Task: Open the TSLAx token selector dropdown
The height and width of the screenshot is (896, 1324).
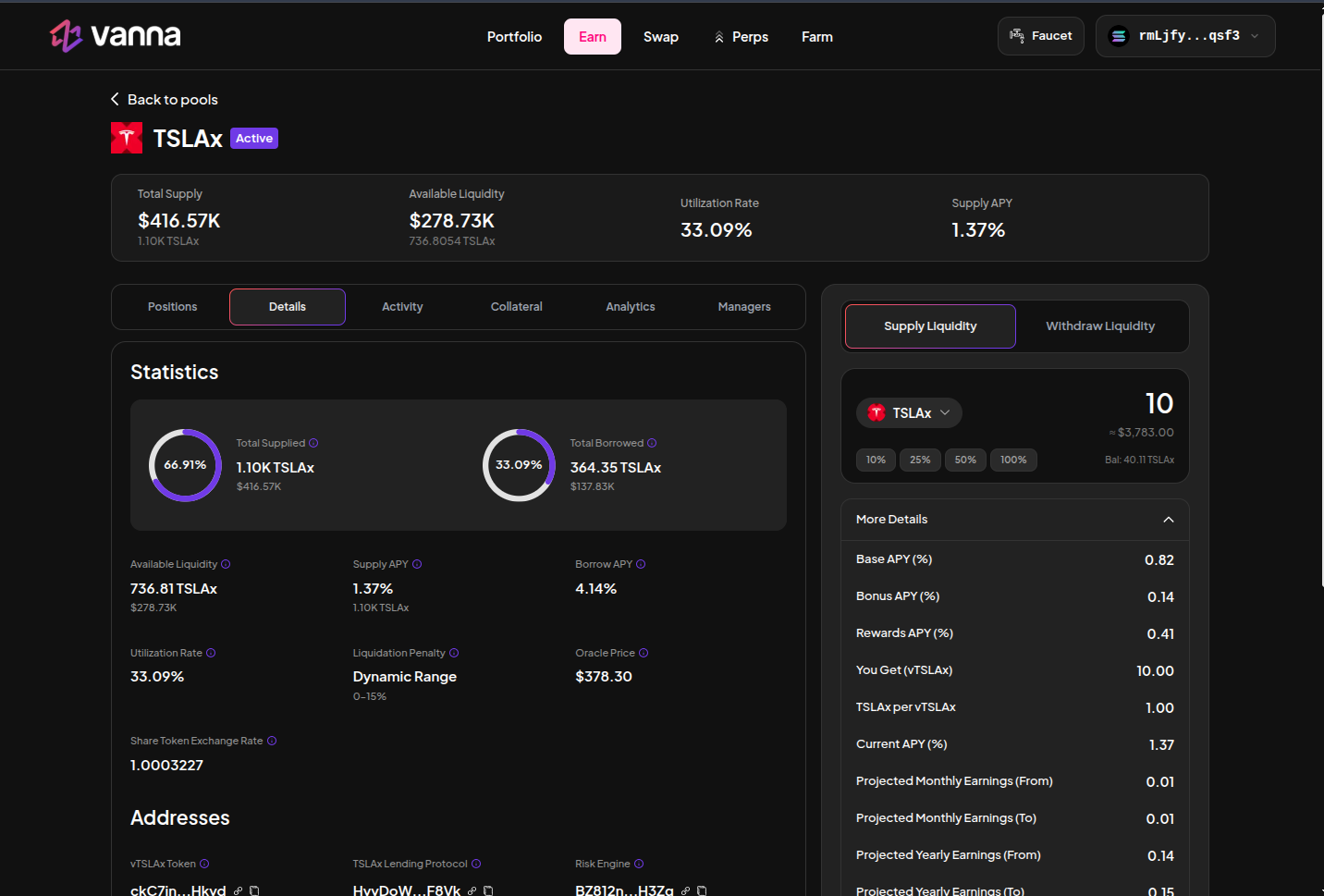Action: (909, 412)
